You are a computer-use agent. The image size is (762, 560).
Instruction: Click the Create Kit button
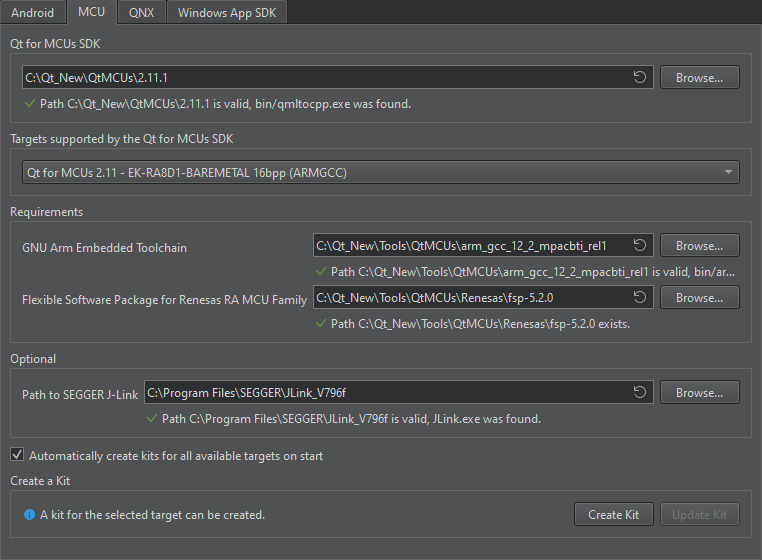coord(613,515)
